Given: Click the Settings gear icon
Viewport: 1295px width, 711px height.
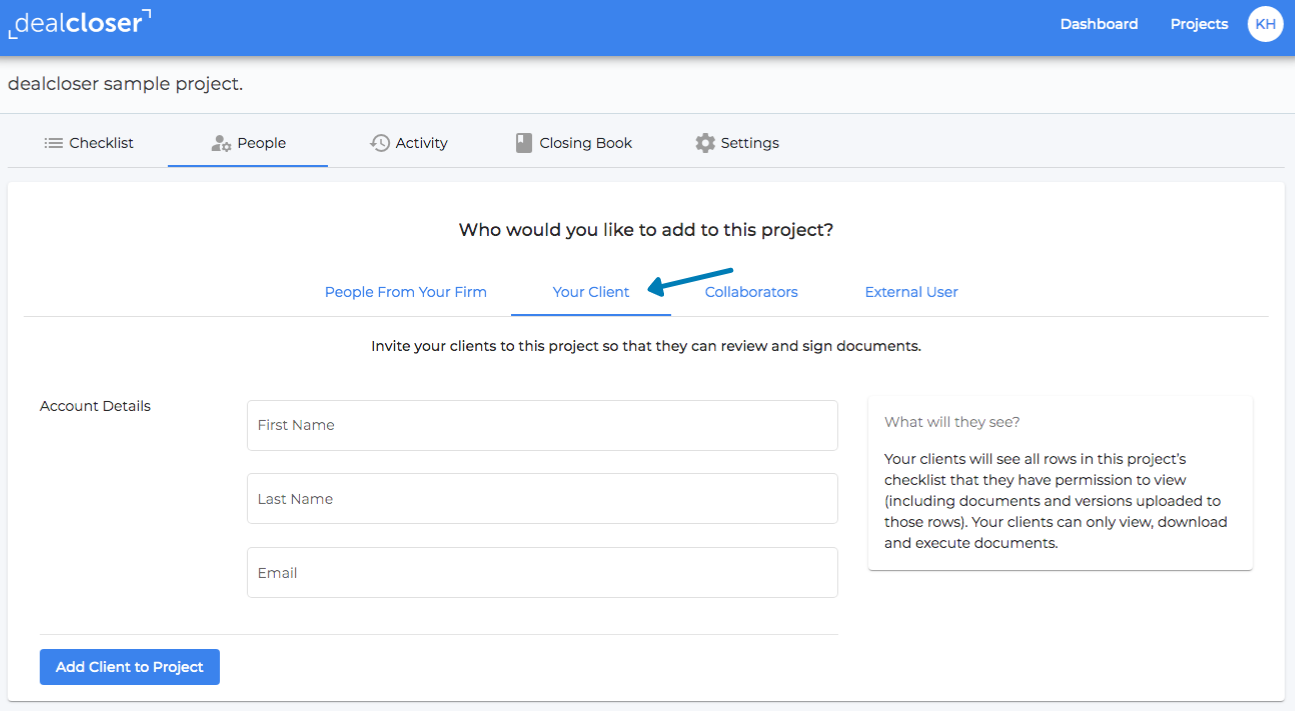Looking at the screenshot, I should pyautogui.click(x=705, y=143).
